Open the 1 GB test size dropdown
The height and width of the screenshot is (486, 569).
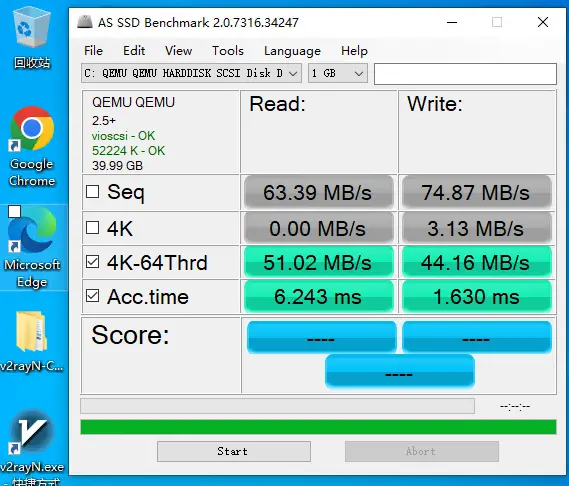point(337,73)
